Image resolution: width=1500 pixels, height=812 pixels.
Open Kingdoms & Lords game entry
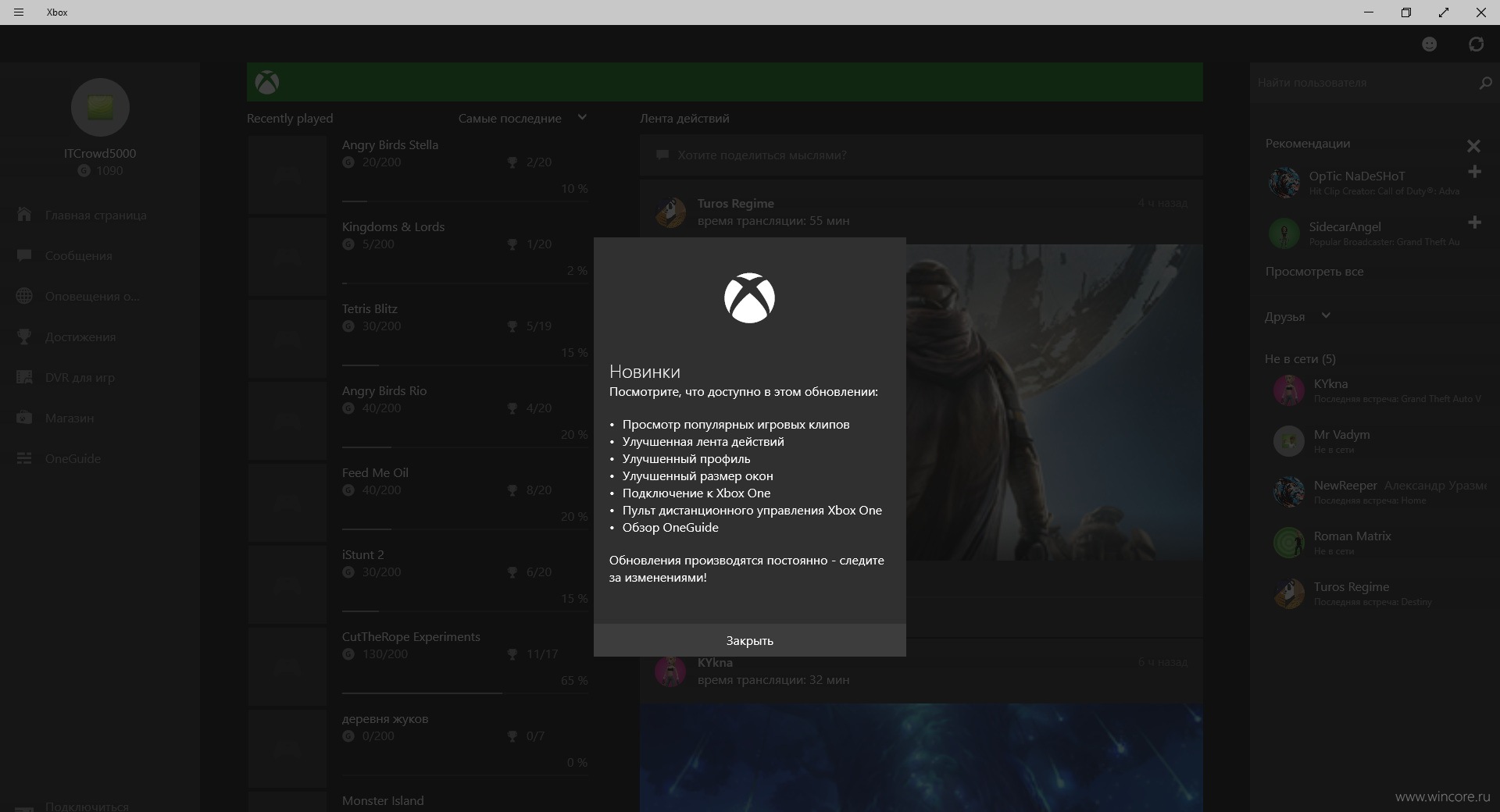tap(418, 256)
